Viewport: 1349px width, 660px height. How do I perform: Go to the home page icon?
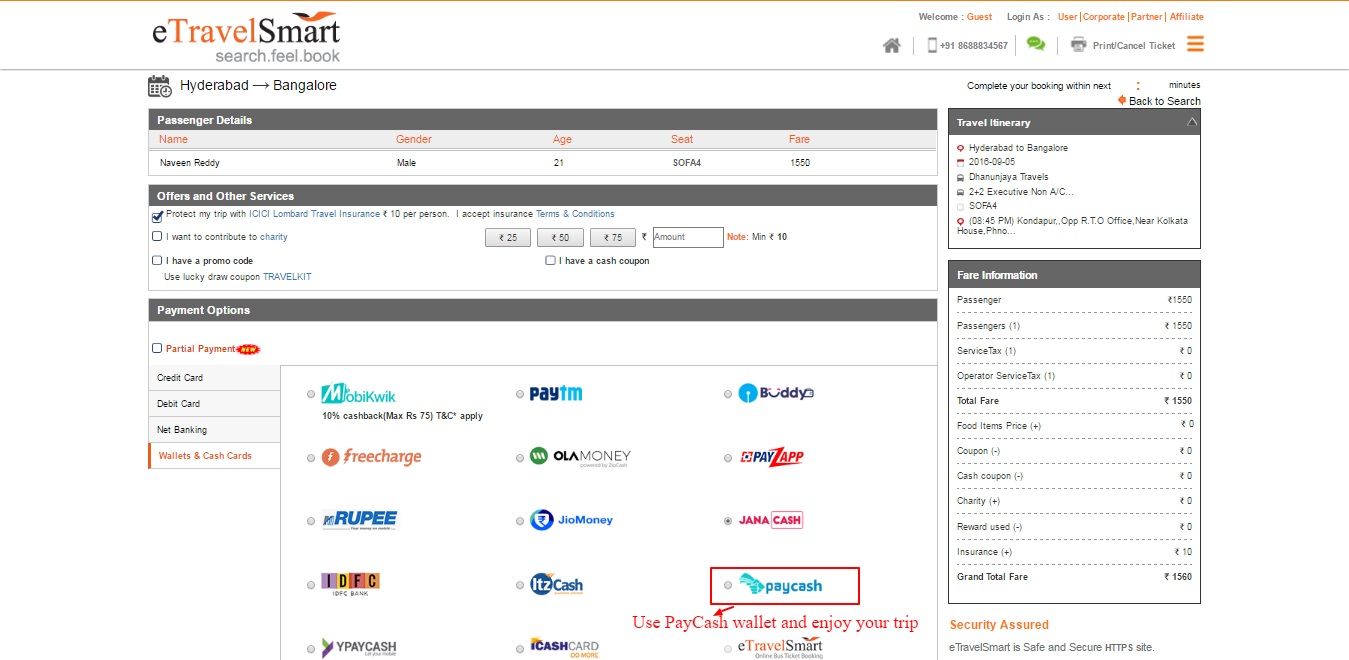(892, 45)
